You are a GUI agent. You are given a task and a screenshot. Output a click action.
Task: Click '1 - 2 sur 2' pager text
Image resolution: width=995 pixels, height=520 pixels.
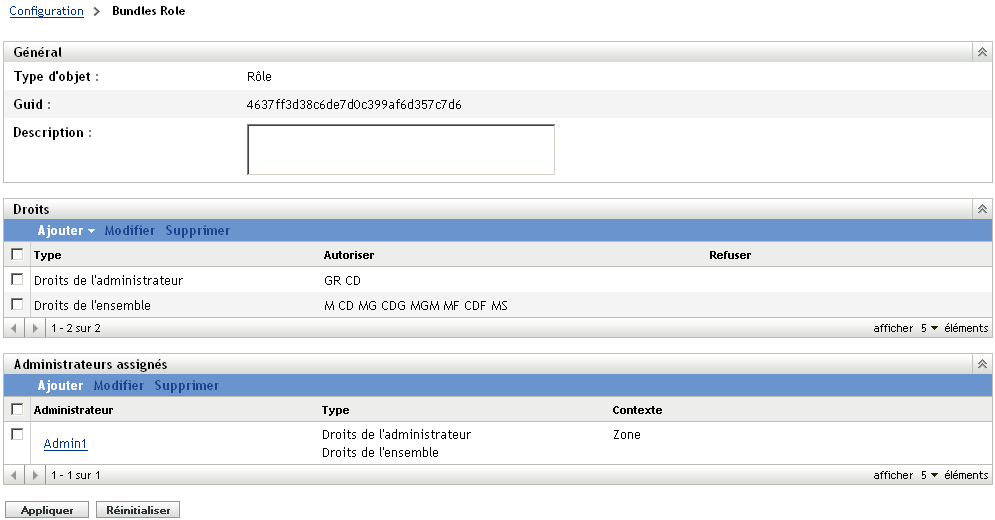click(76, 328)
